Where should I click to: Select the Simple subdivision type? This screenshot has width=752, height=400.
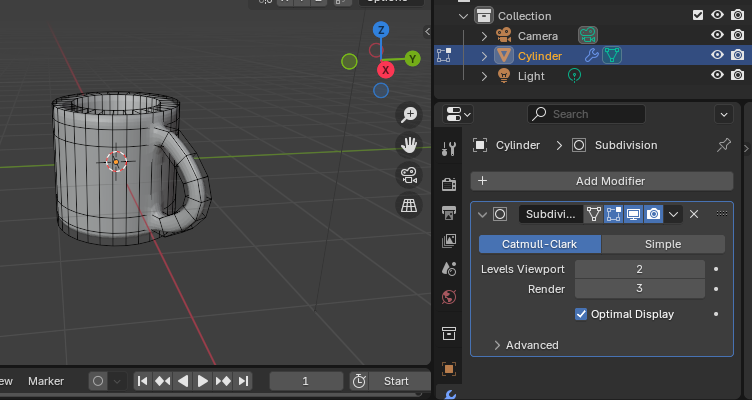tap(663, 244)
